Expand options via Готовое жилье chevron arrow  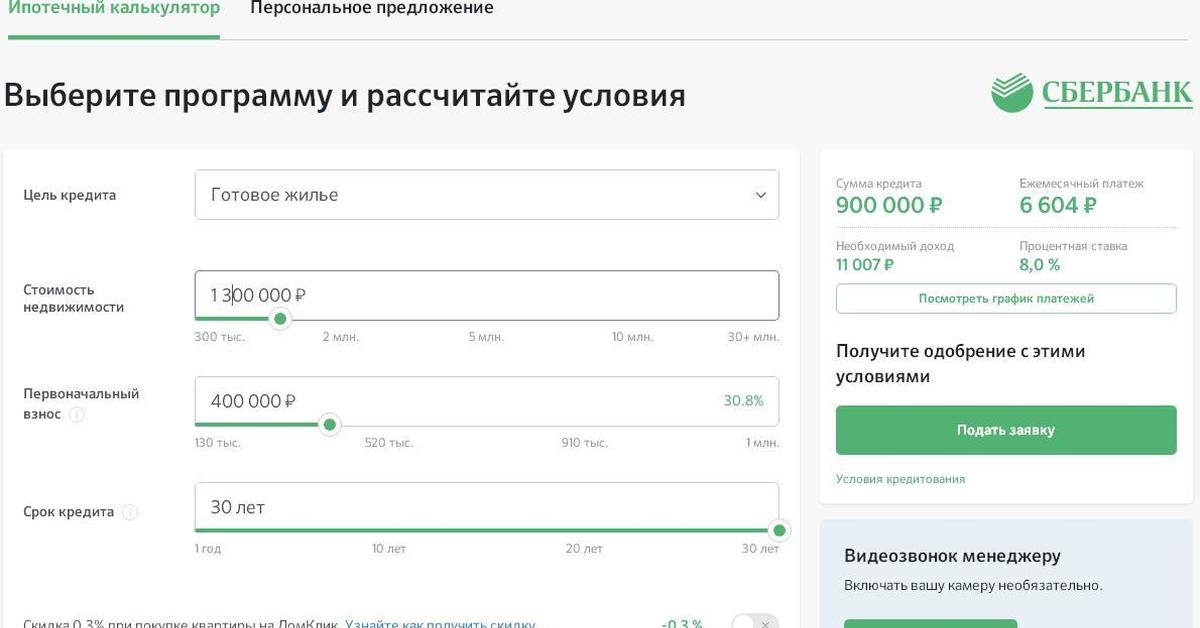[x=760, y=195]
